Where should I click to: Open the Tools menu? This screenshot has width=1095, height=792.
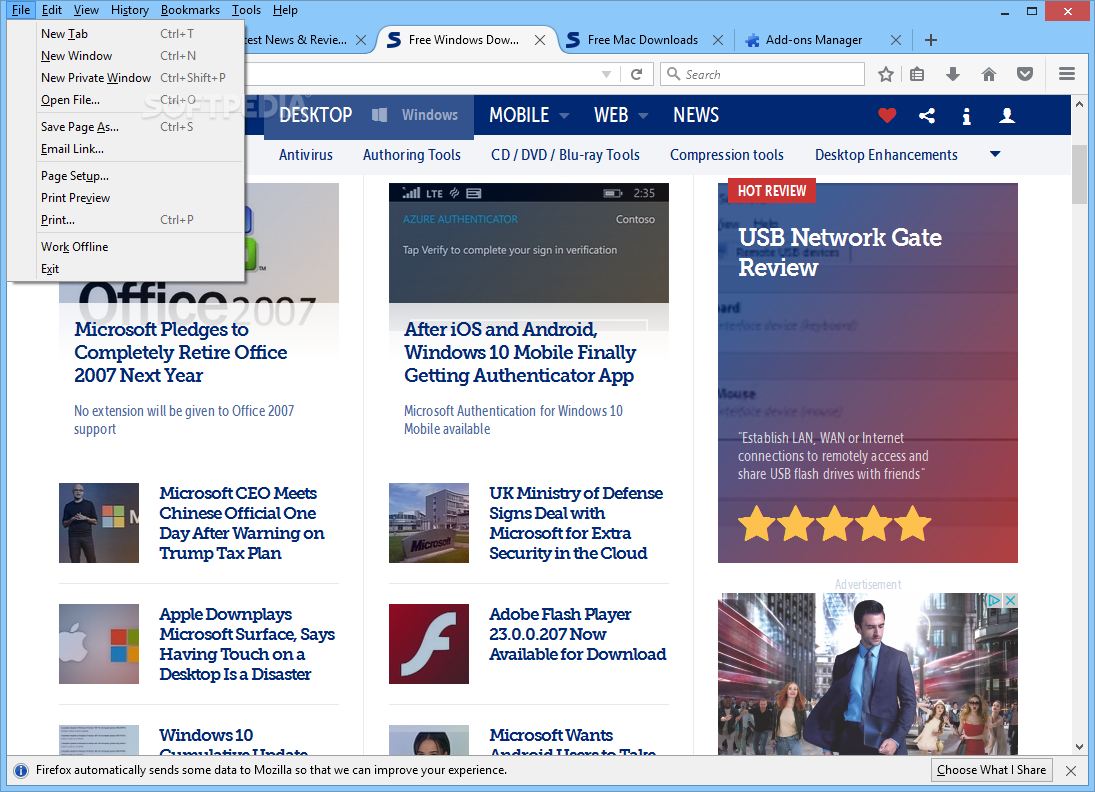click(246, 10)
